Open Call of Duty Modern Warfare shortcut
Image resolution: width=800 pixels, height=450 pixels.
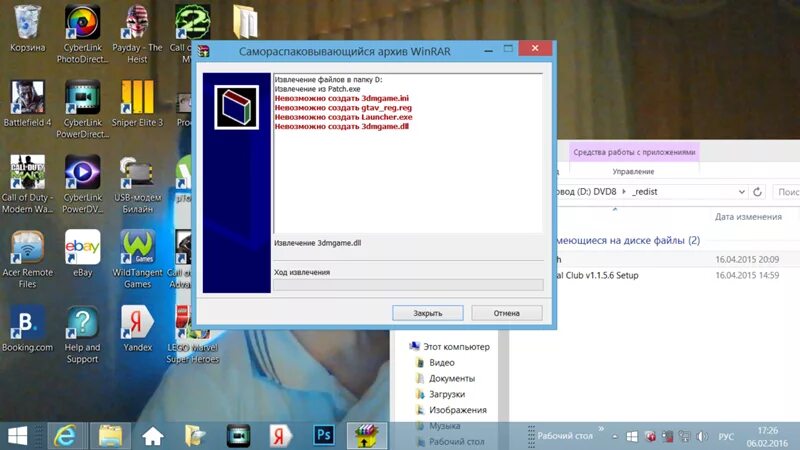click(27, 184)
